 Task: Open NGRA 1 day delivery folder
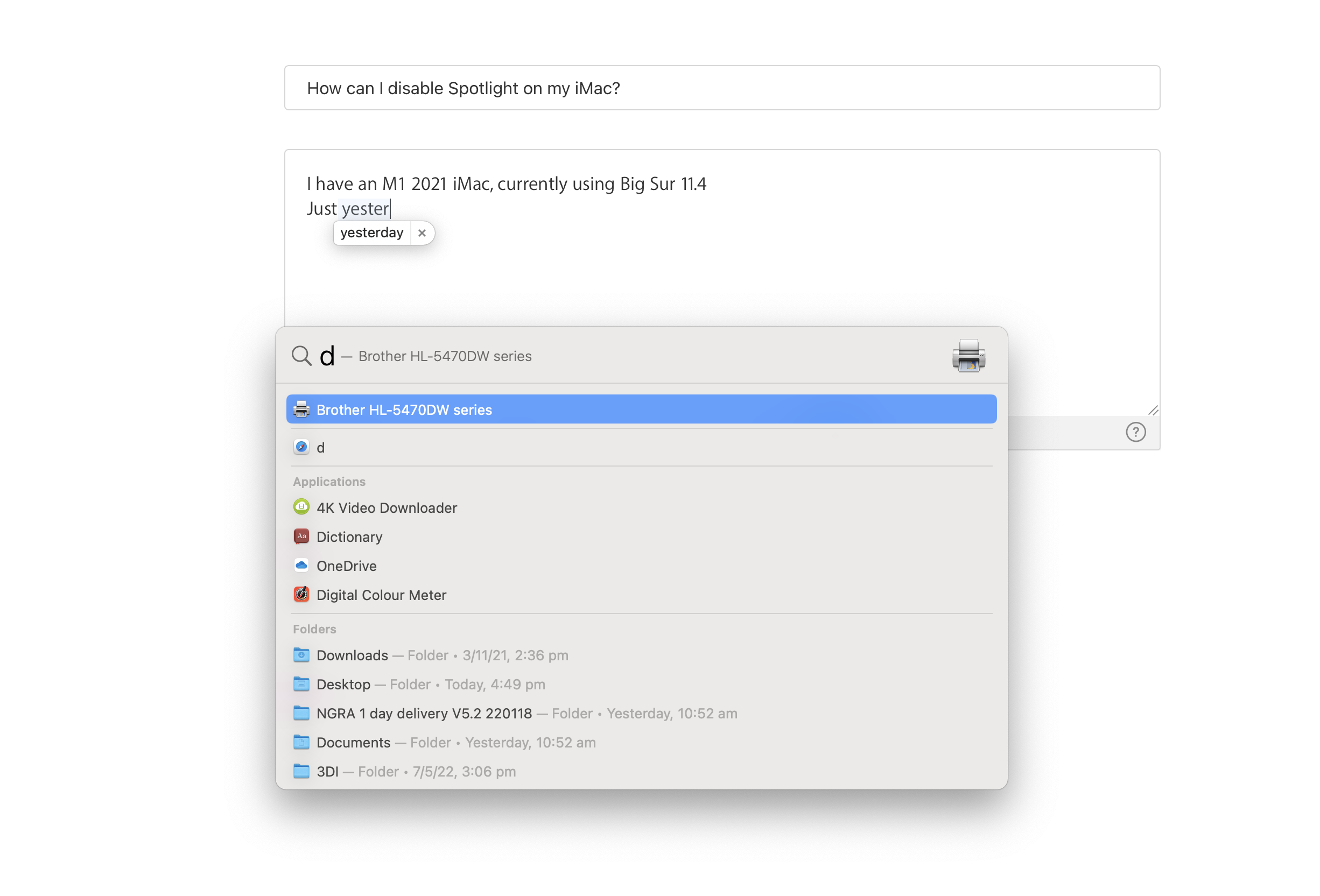(x=424, y=712)
